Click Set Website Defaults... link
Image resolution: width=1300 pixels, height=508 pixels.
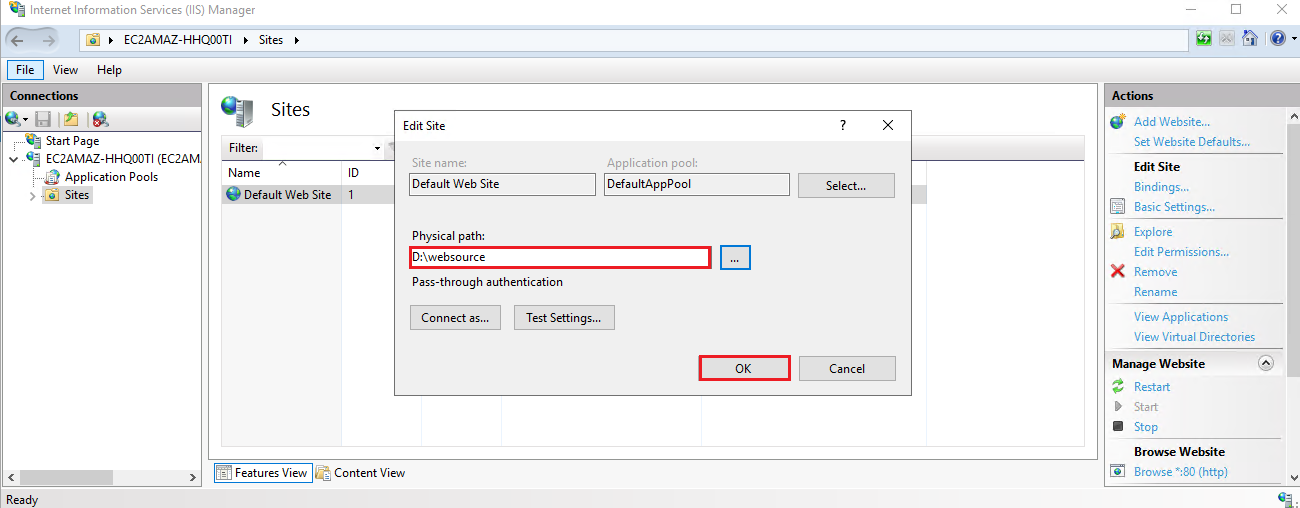click(1192, 142)
